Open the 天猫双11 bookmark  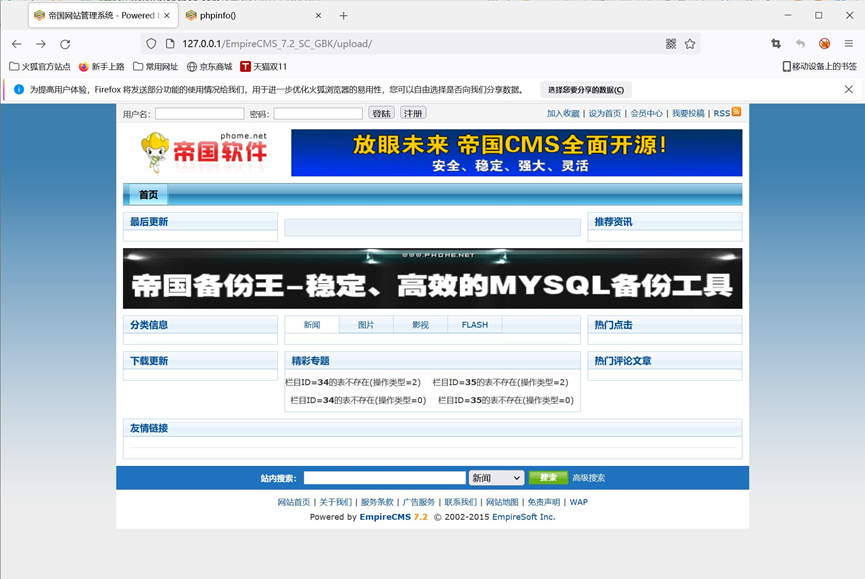(264, 67)
